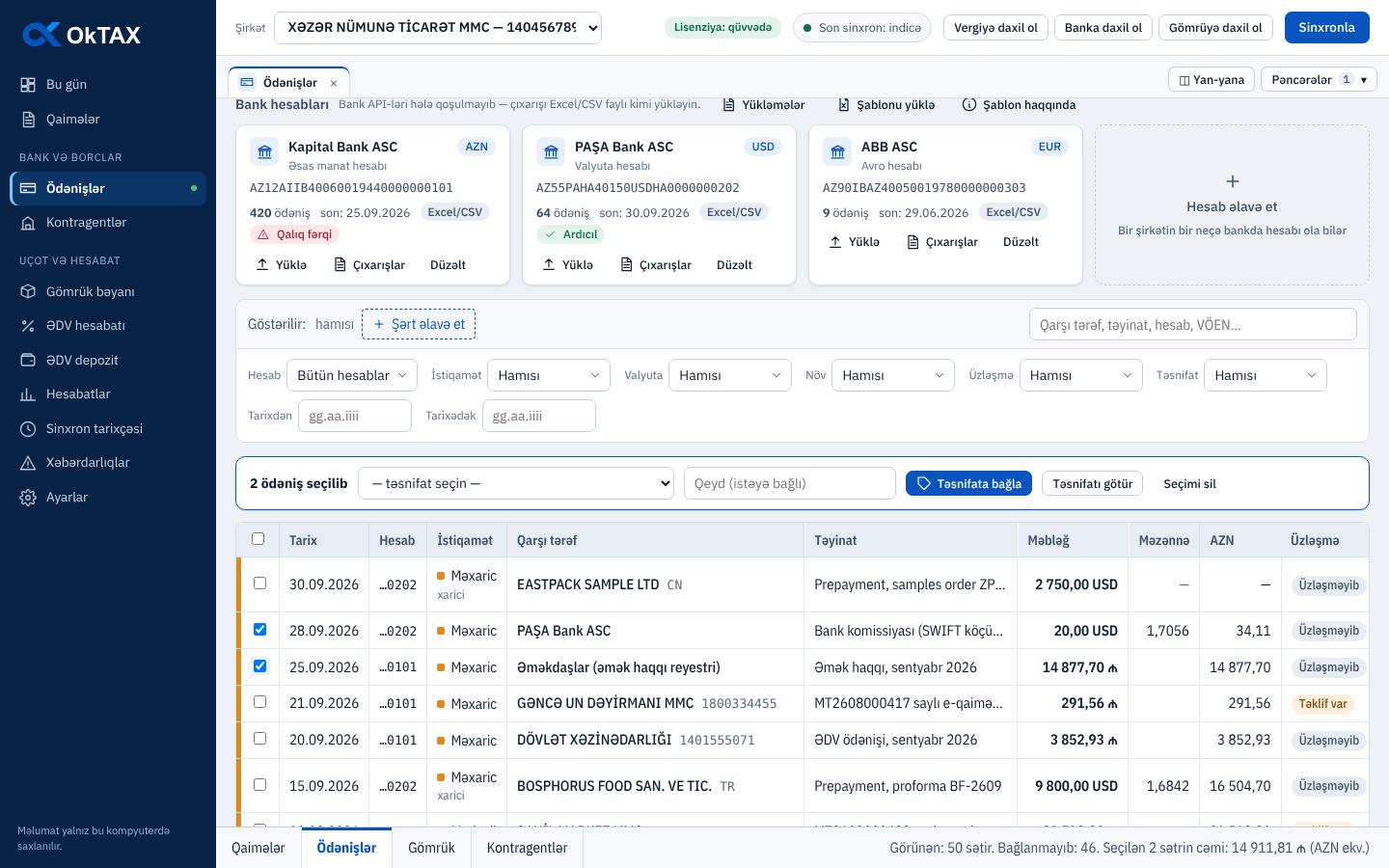
Task: Click Şablon haqqında info icon
Action: 969,105
